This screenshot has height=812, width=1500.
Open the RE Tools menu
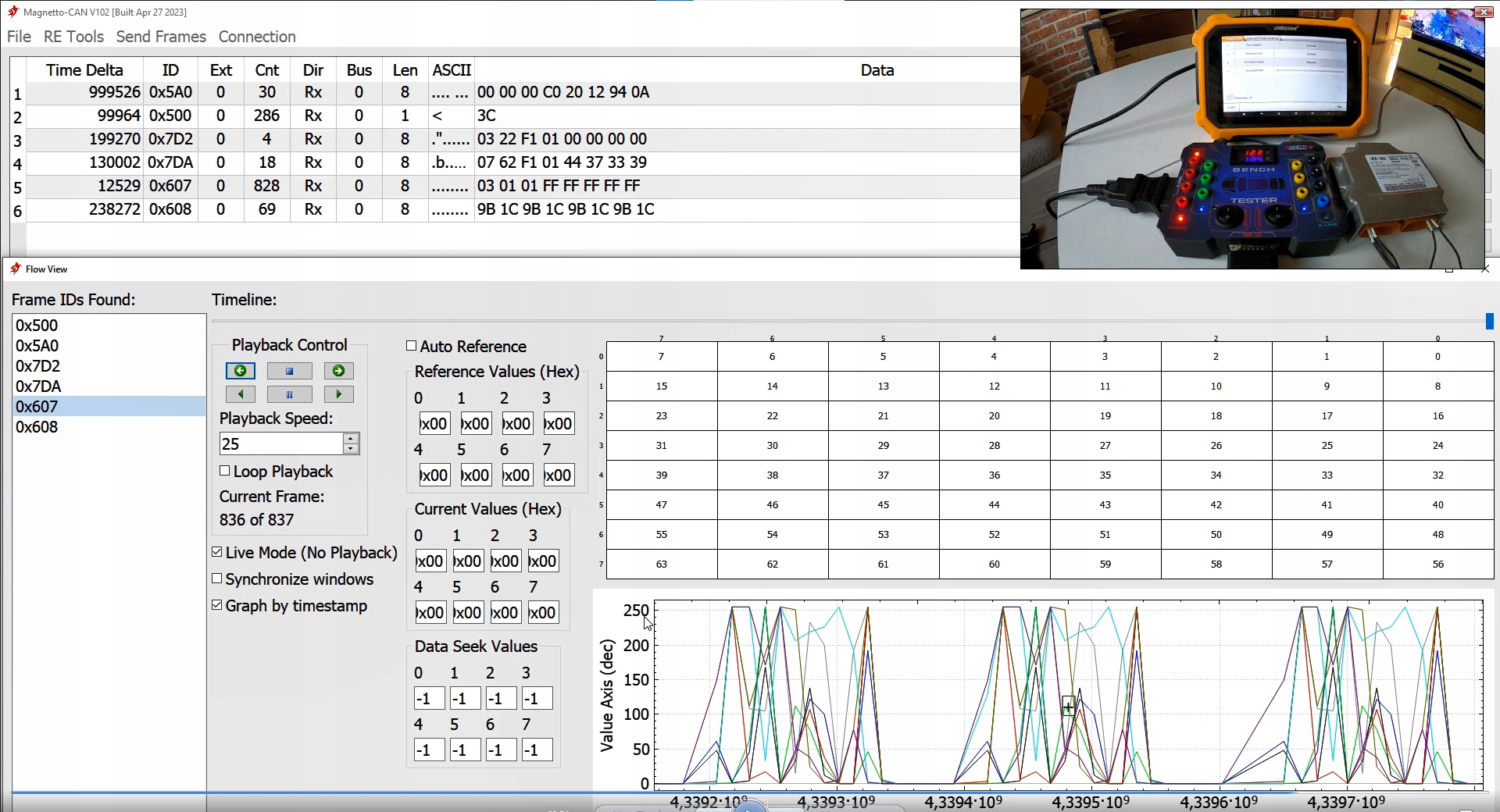coord(73,37)
